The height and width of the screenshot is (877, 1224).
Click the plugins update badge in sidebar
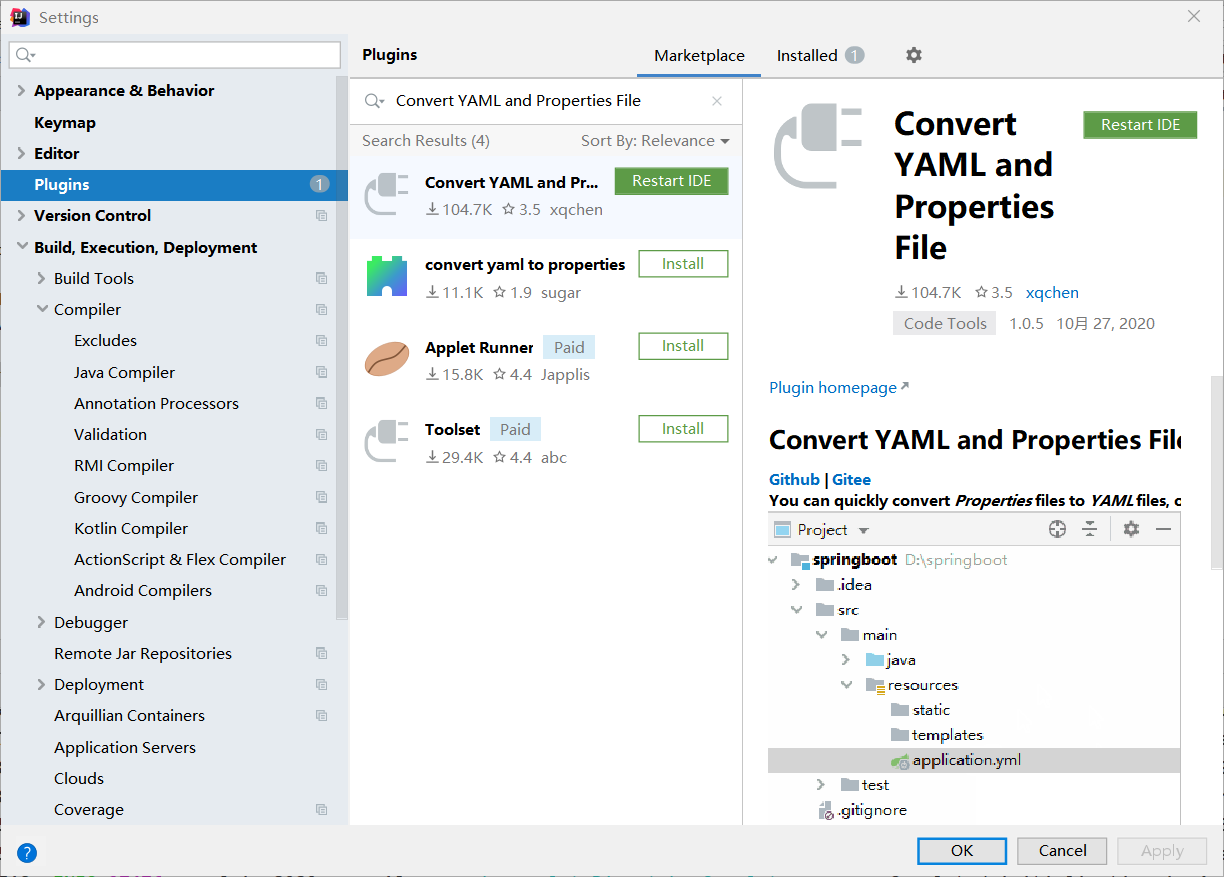click(x=319, y=184)
